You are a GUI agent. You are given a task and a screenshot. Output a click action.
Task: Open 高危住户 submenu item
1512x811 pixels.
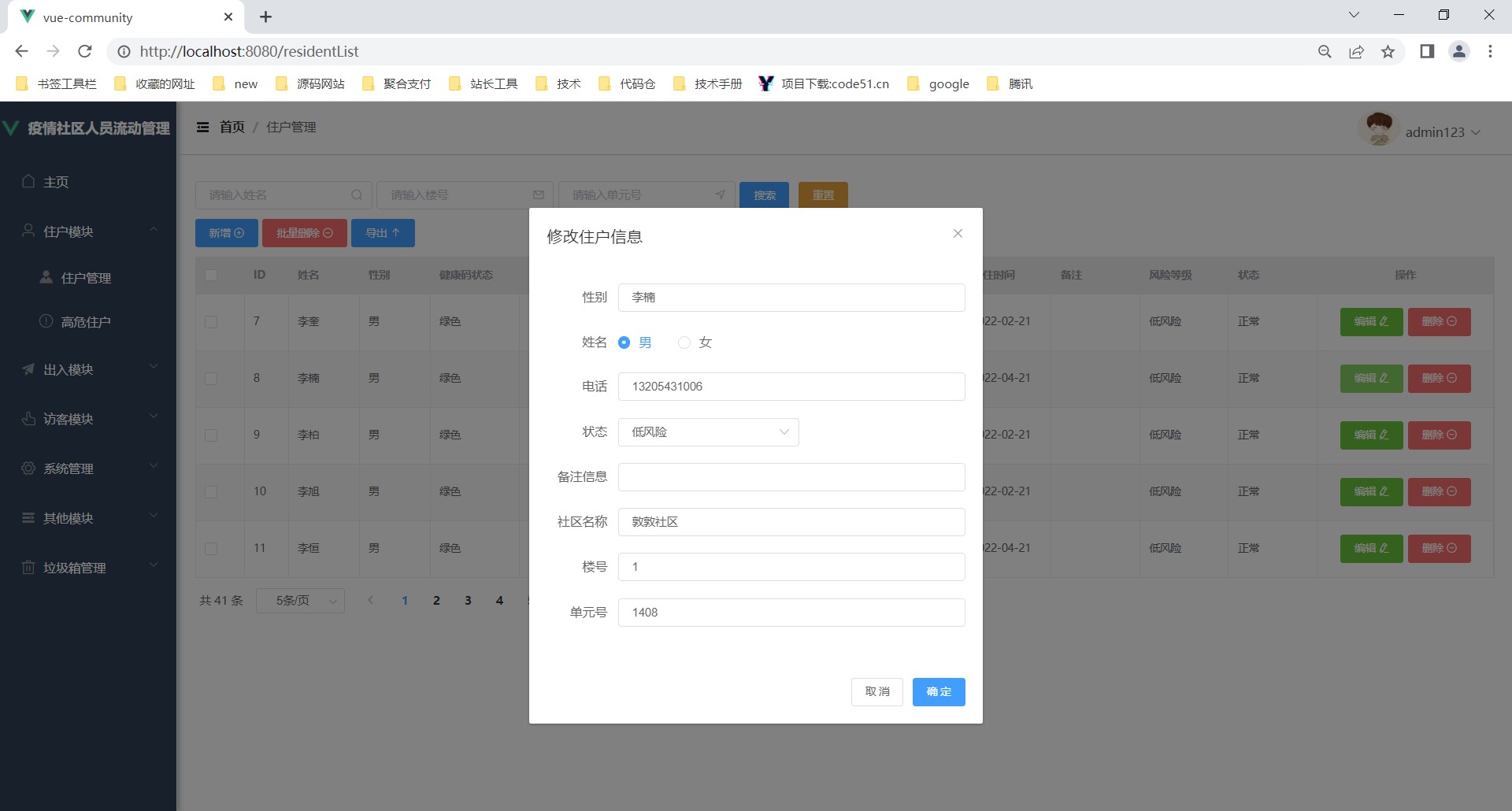88,322
